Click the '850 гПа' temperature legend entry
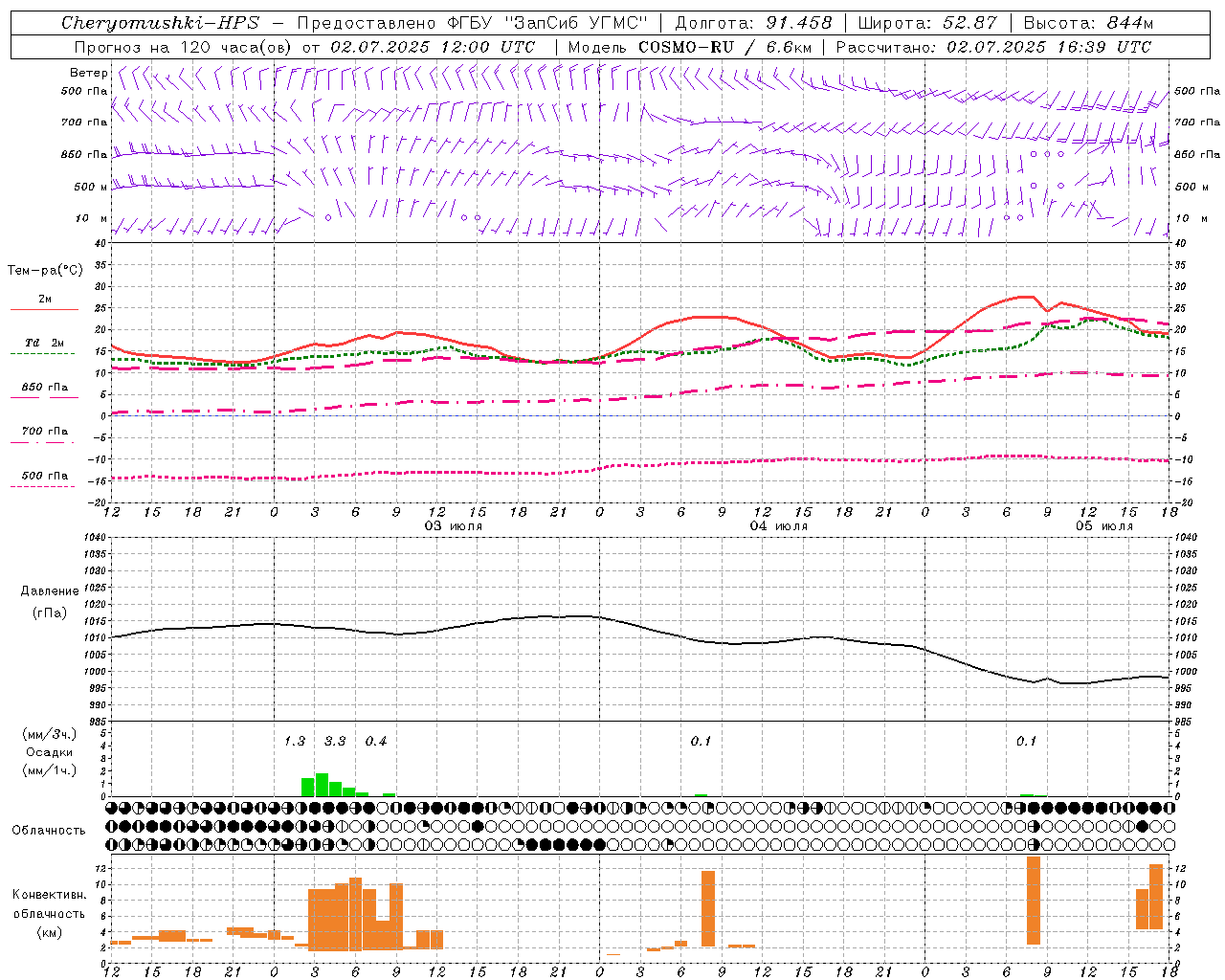Image resolution: width=1225 pixels, height=980 pixels. tap(45, 388)
